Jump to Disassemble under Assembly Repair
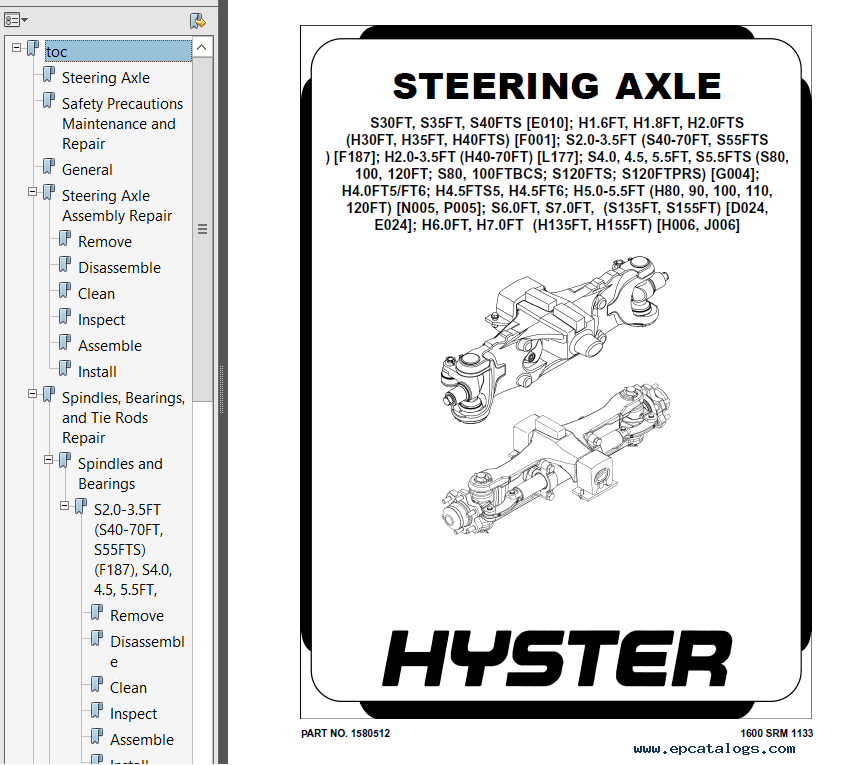The width and height of the screenshot is (846, 765). 119,268
